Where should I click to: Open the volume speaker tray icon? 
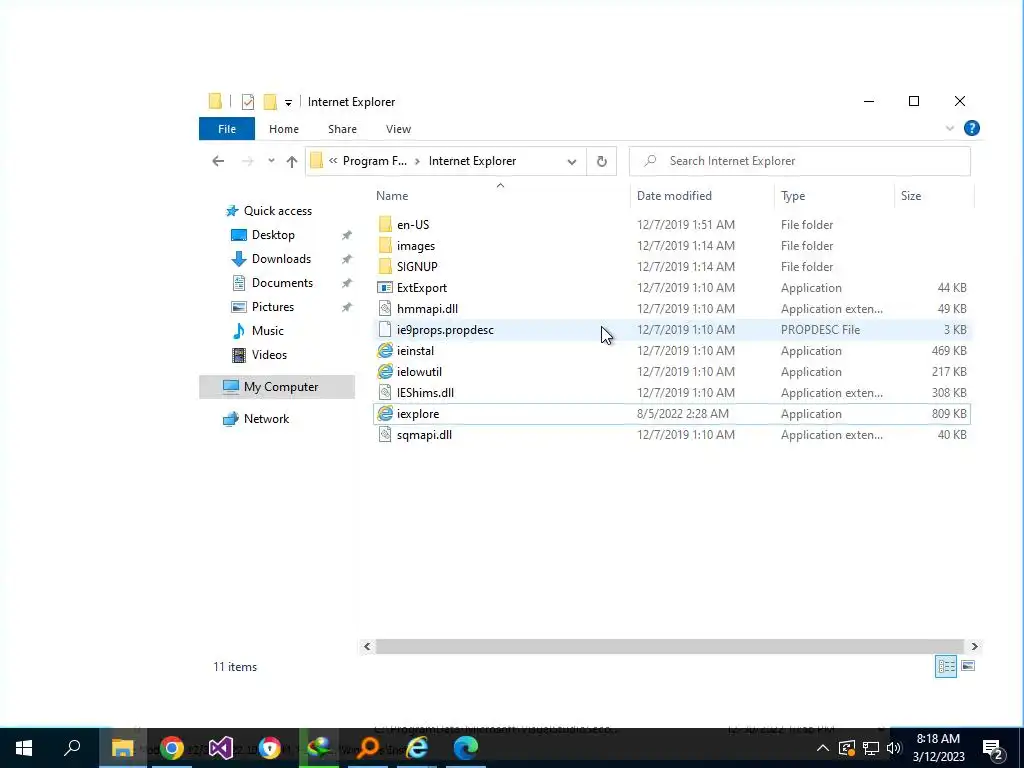tap(895, 748)
